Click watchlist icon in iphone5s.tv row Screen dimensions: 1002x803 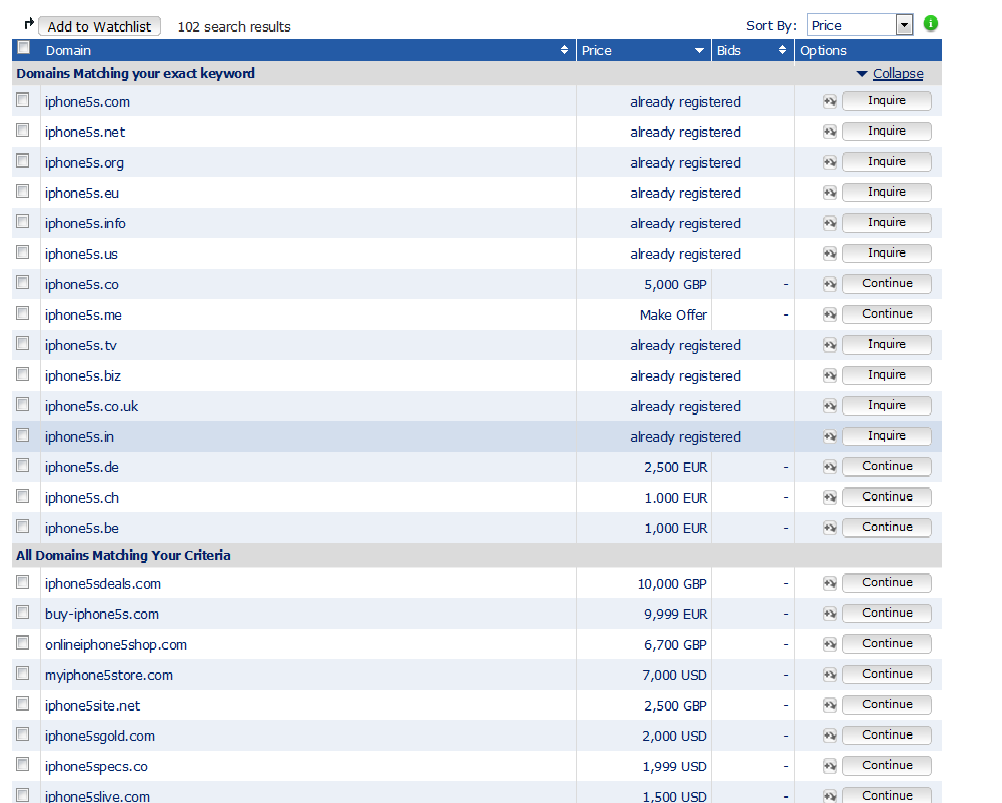829,346
